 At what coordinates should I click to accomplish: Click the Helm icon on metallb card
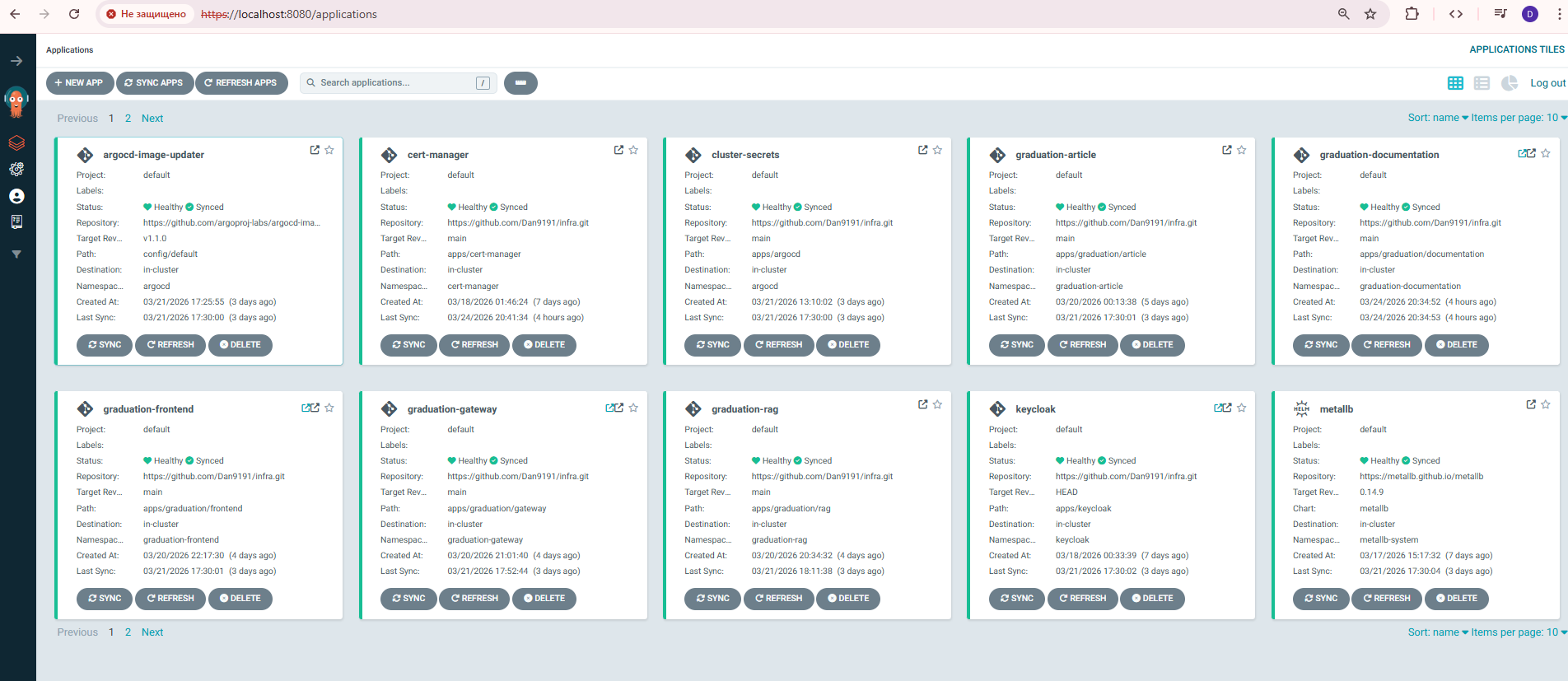(1301, 409)
